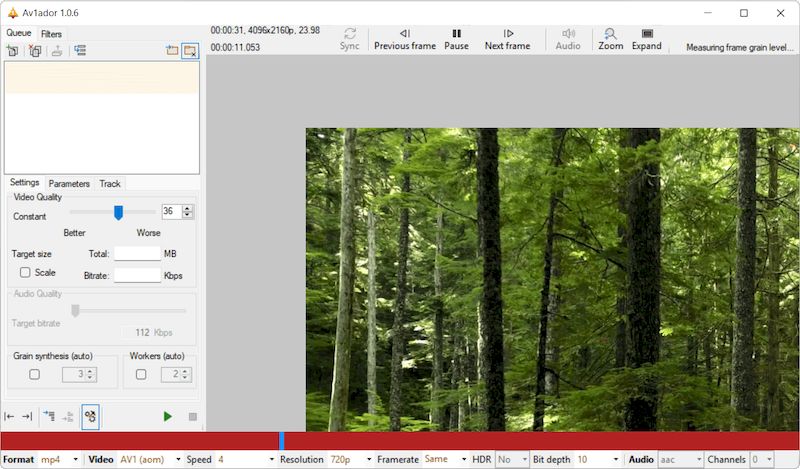Expand the Resolution 720p dropdown
Viewport: 800px width, 469px height.
tap(350, 459)
